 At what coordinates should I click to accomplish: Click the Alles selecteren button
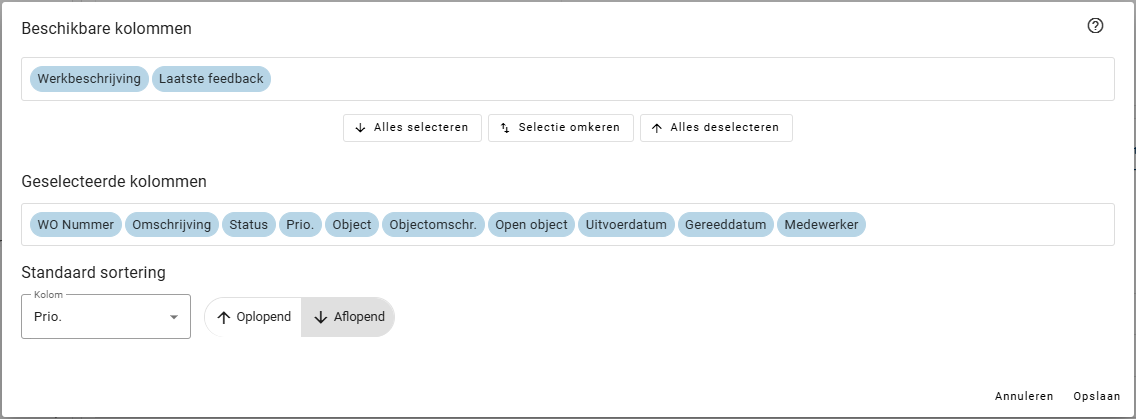tap(412, 128)
